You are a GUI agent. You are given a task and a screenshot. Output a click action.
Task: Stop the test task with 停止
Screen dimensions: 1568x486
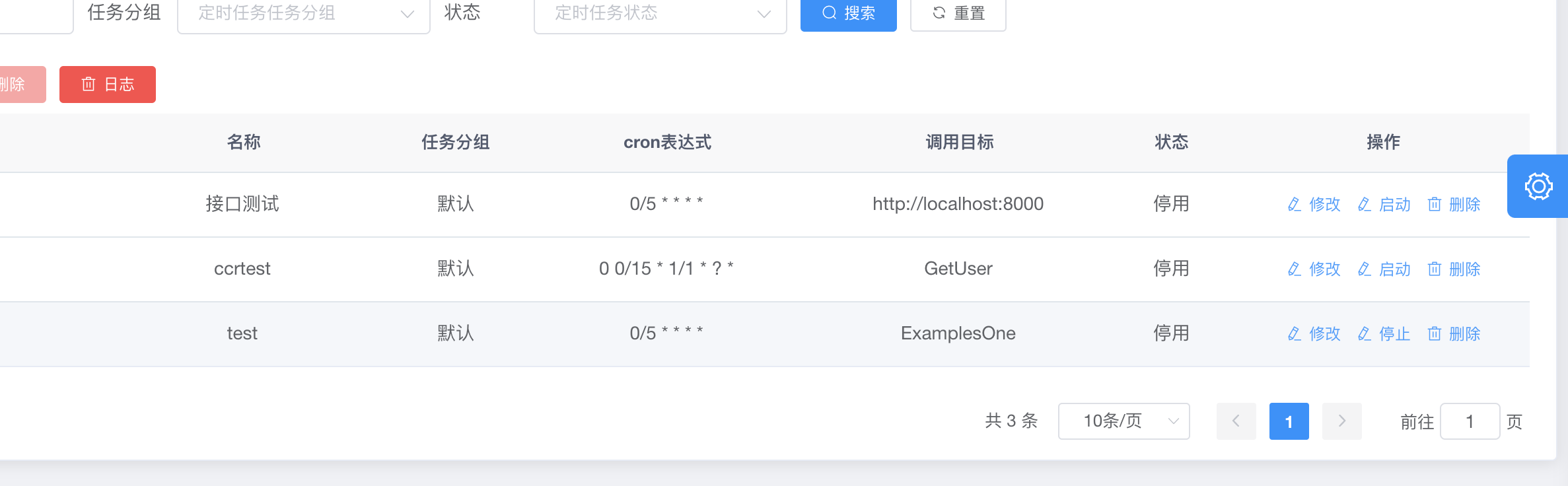click(1384, 334)
